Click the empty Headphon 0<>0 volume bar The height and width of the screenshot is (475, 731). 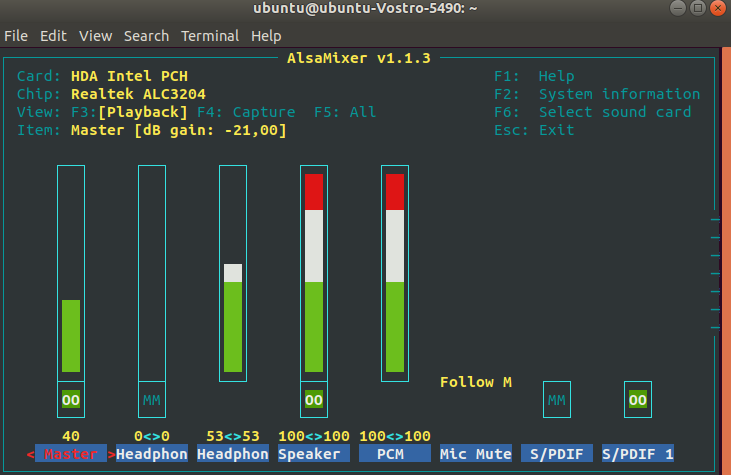152,273
